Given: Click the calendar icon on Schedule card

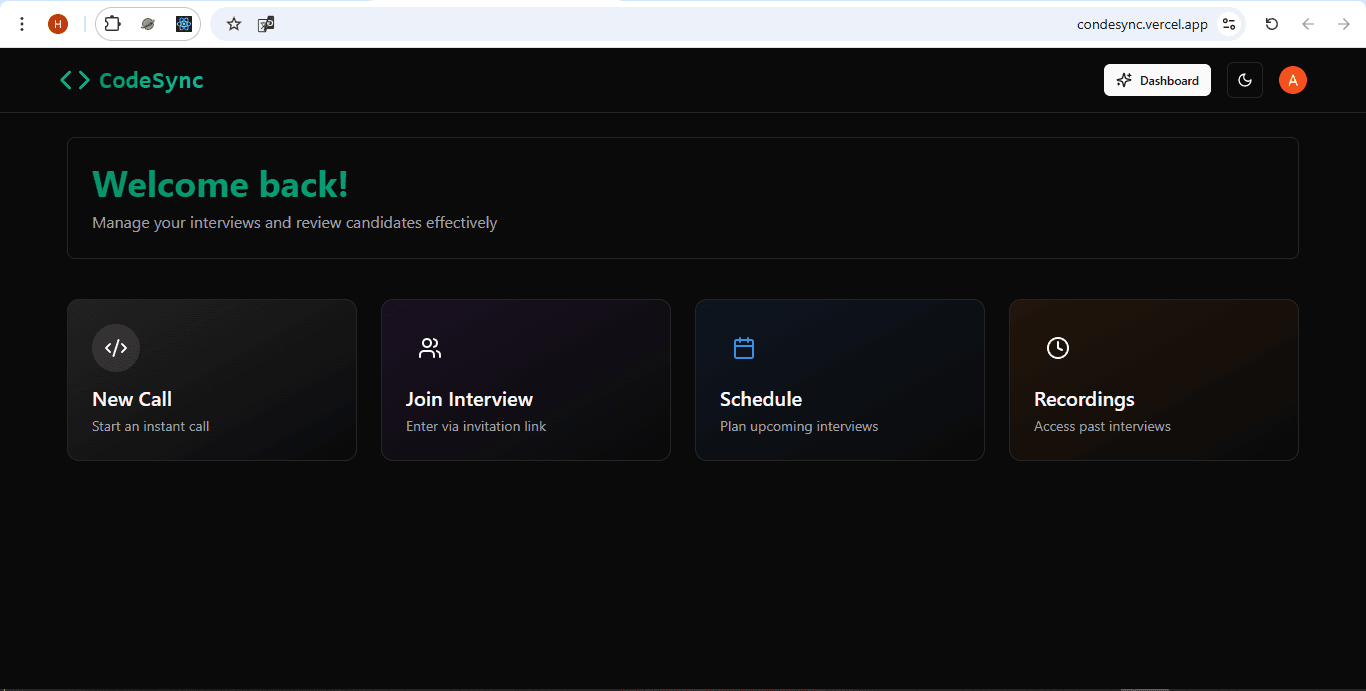Looking at the screenshot, I should [x=744, y=348].
